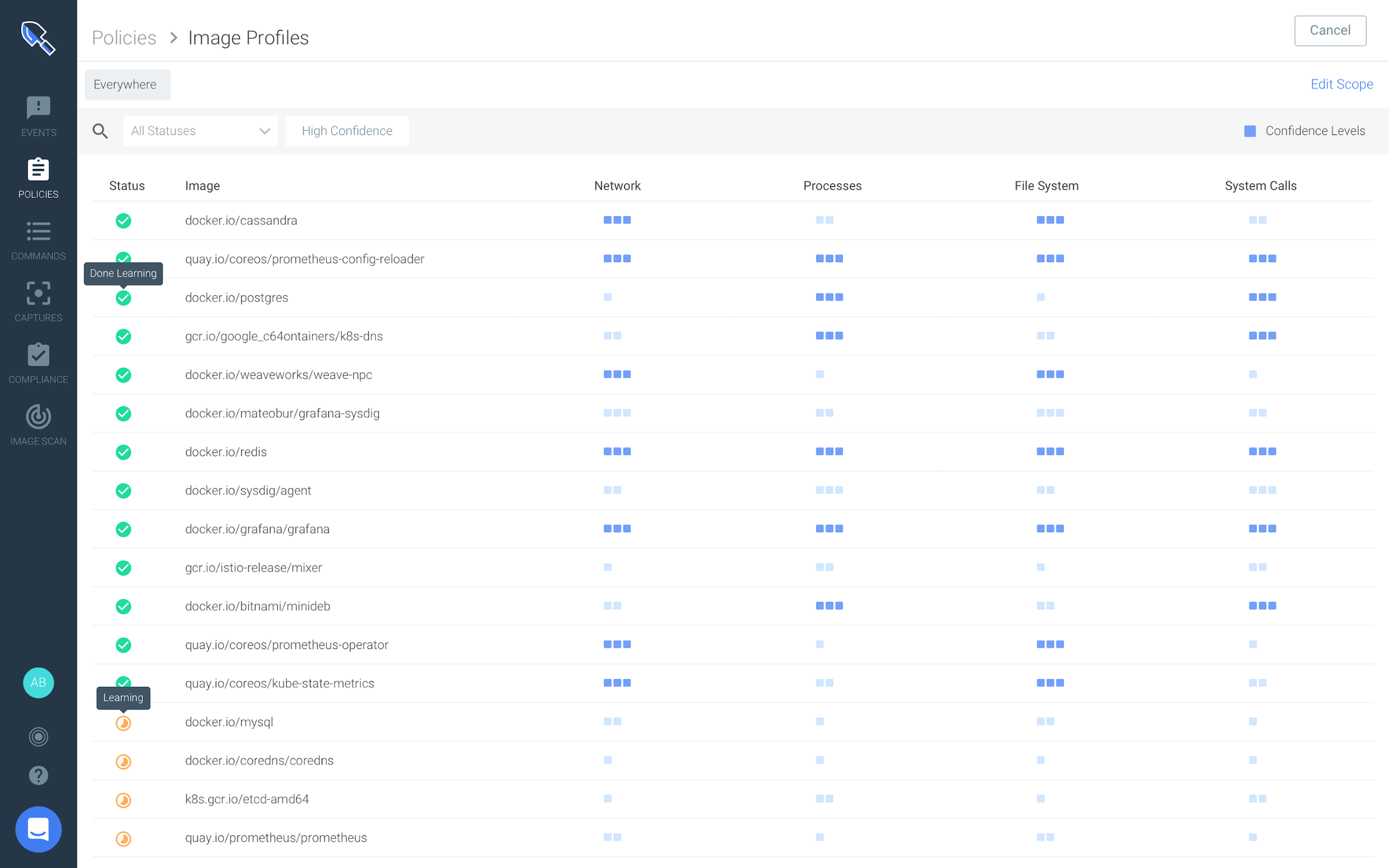Open the support chat bubble
The height and width of the screenshot is (868, 1389).
(x=38, y=830)
